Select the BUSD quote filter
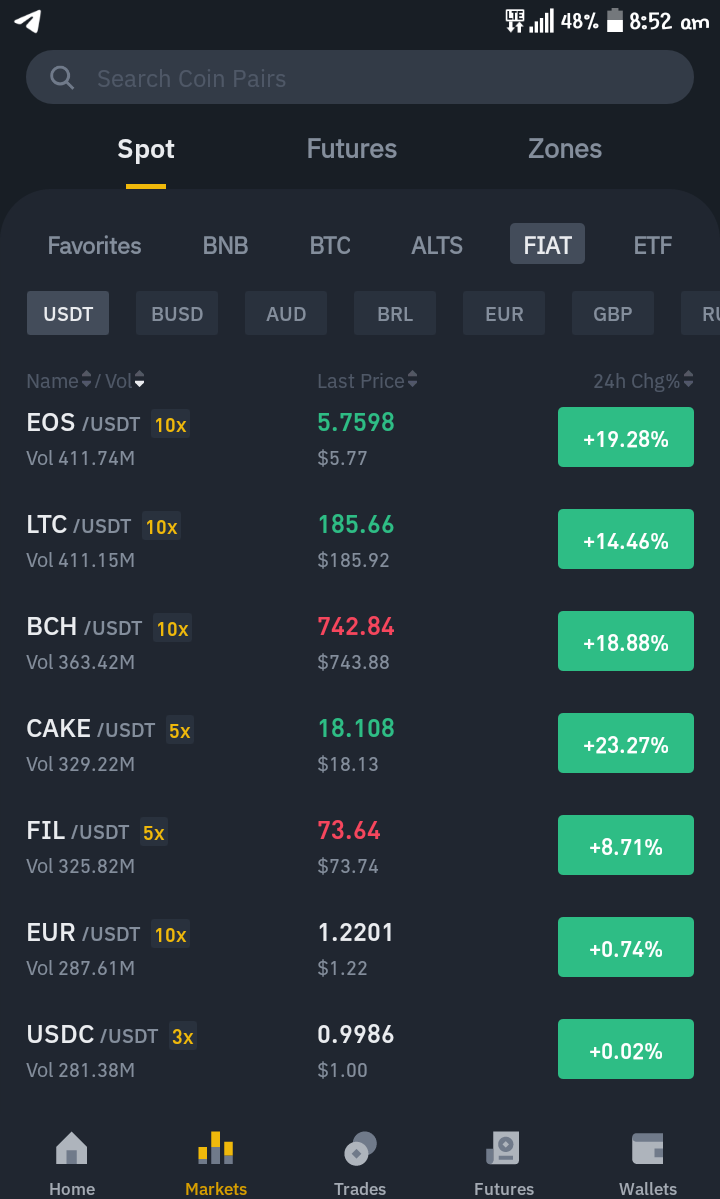Image resolution: width=720 pixels, height=1199 pixels. [x=177, y=314]
